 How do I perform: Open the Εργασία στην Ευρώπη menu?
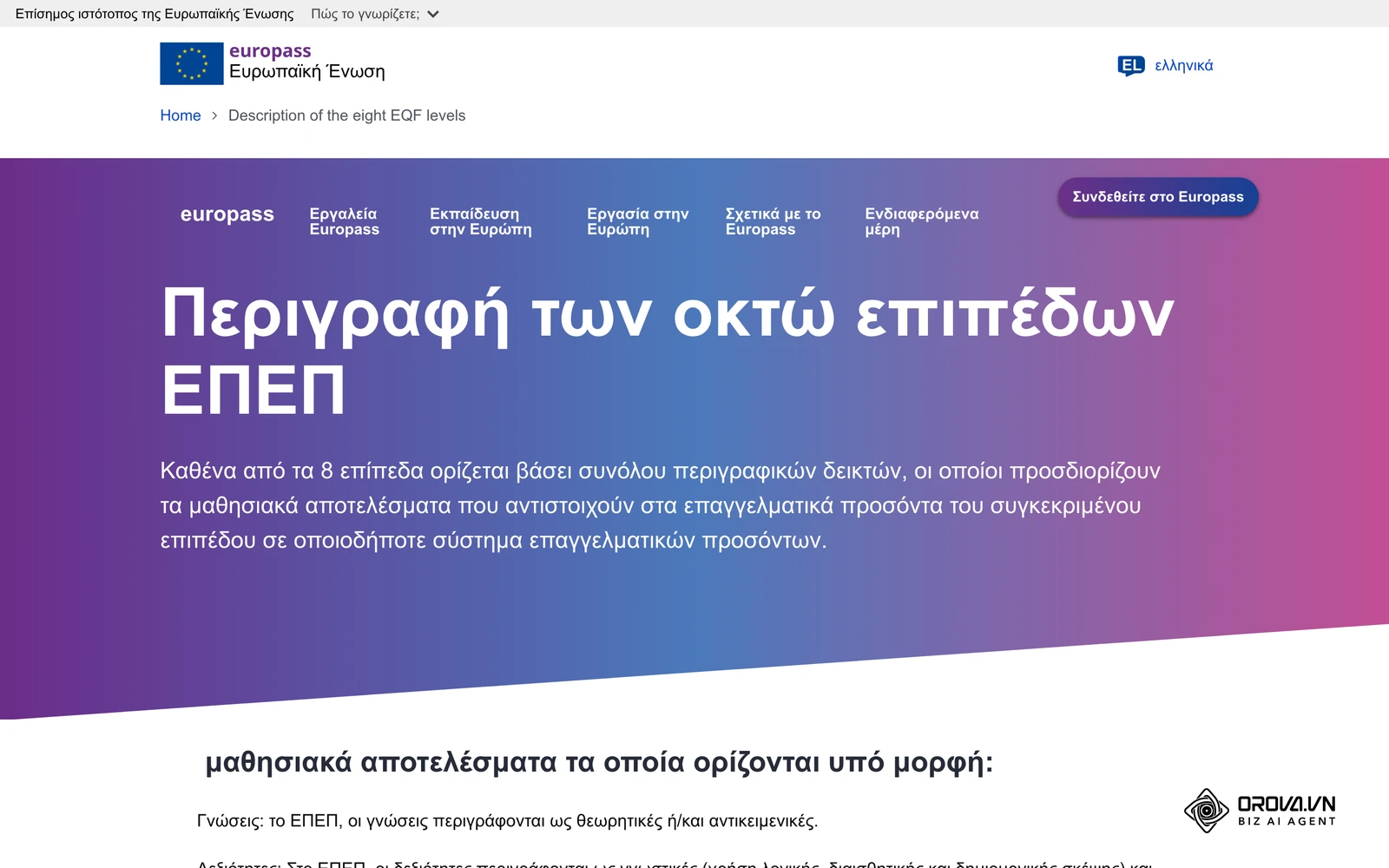638,221
